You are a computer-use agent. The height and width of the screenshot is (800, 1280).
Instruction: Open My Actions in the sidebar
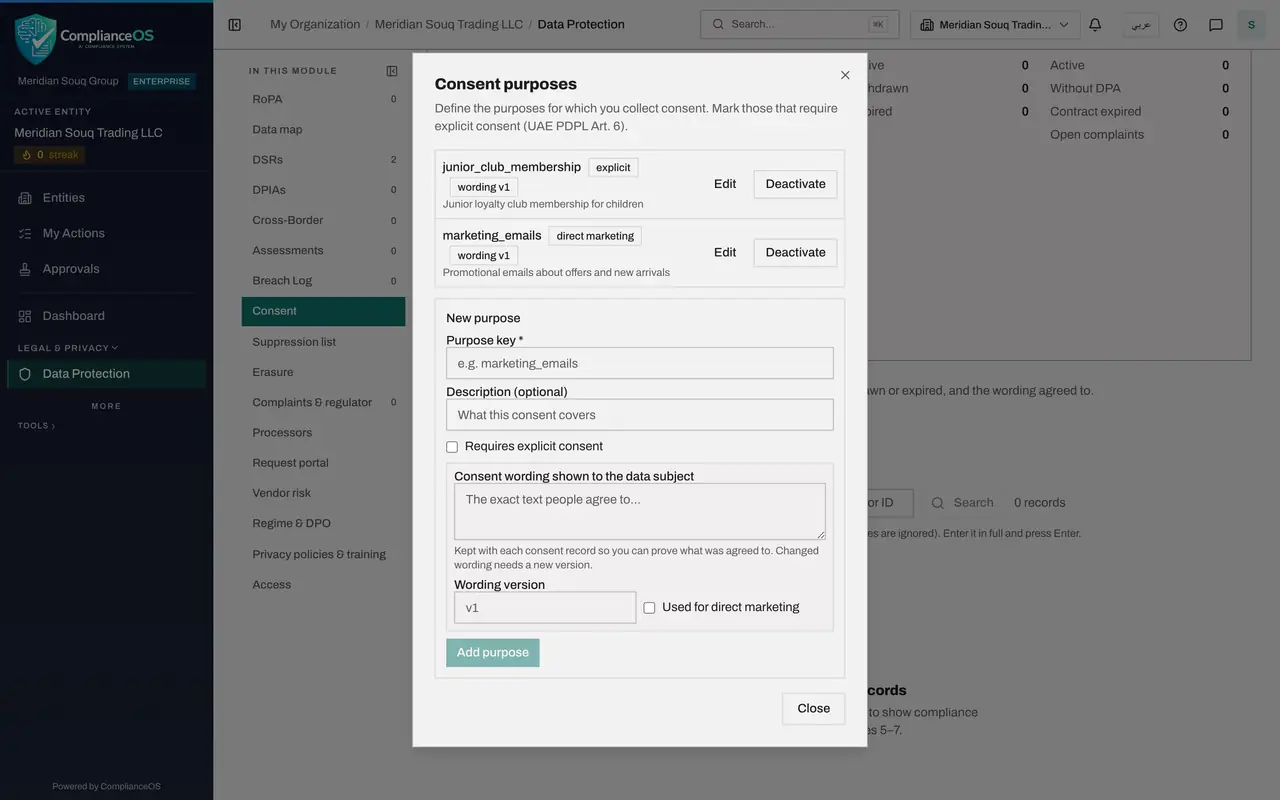click(106, 233)
